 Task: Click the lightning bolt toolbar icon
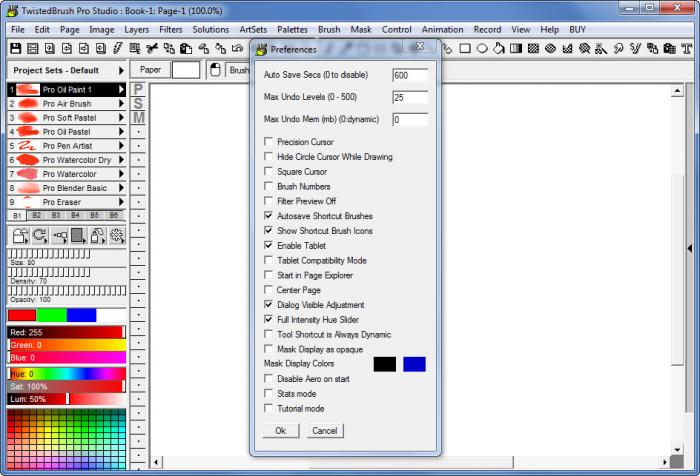[118, 48]
